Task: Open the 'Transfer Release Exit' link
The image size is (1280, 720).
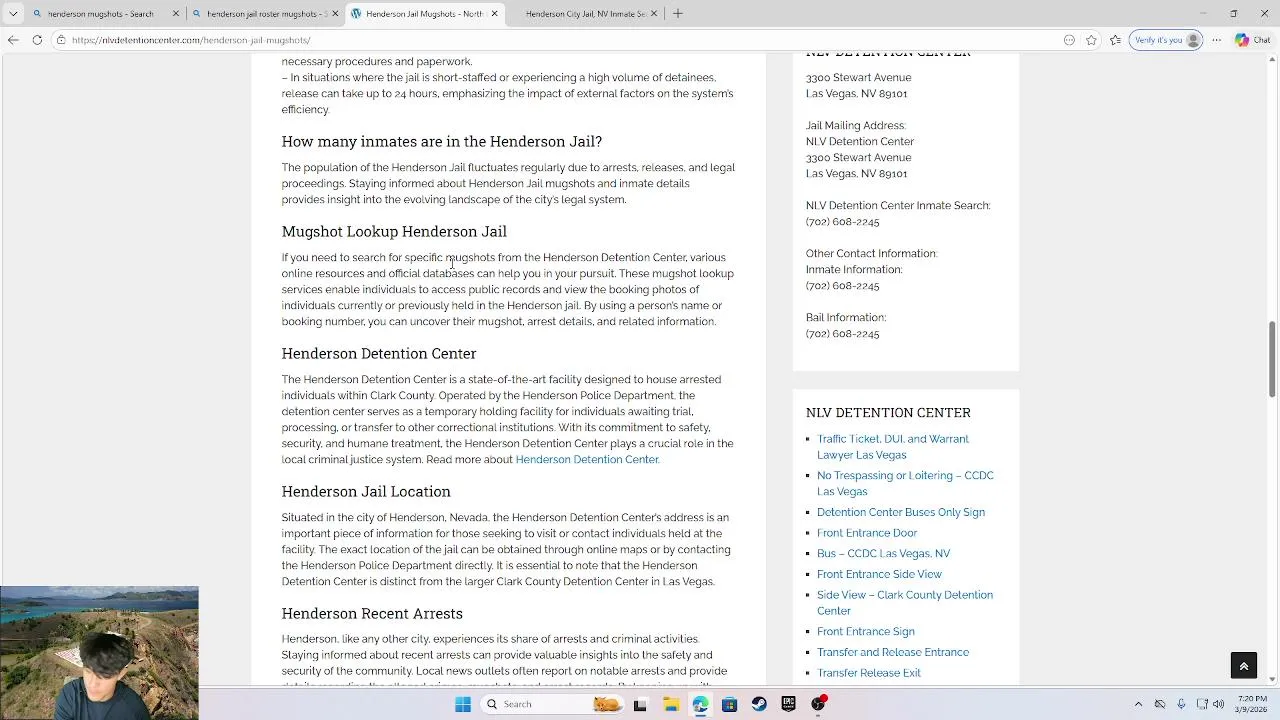Action: (x=869, y=674)
